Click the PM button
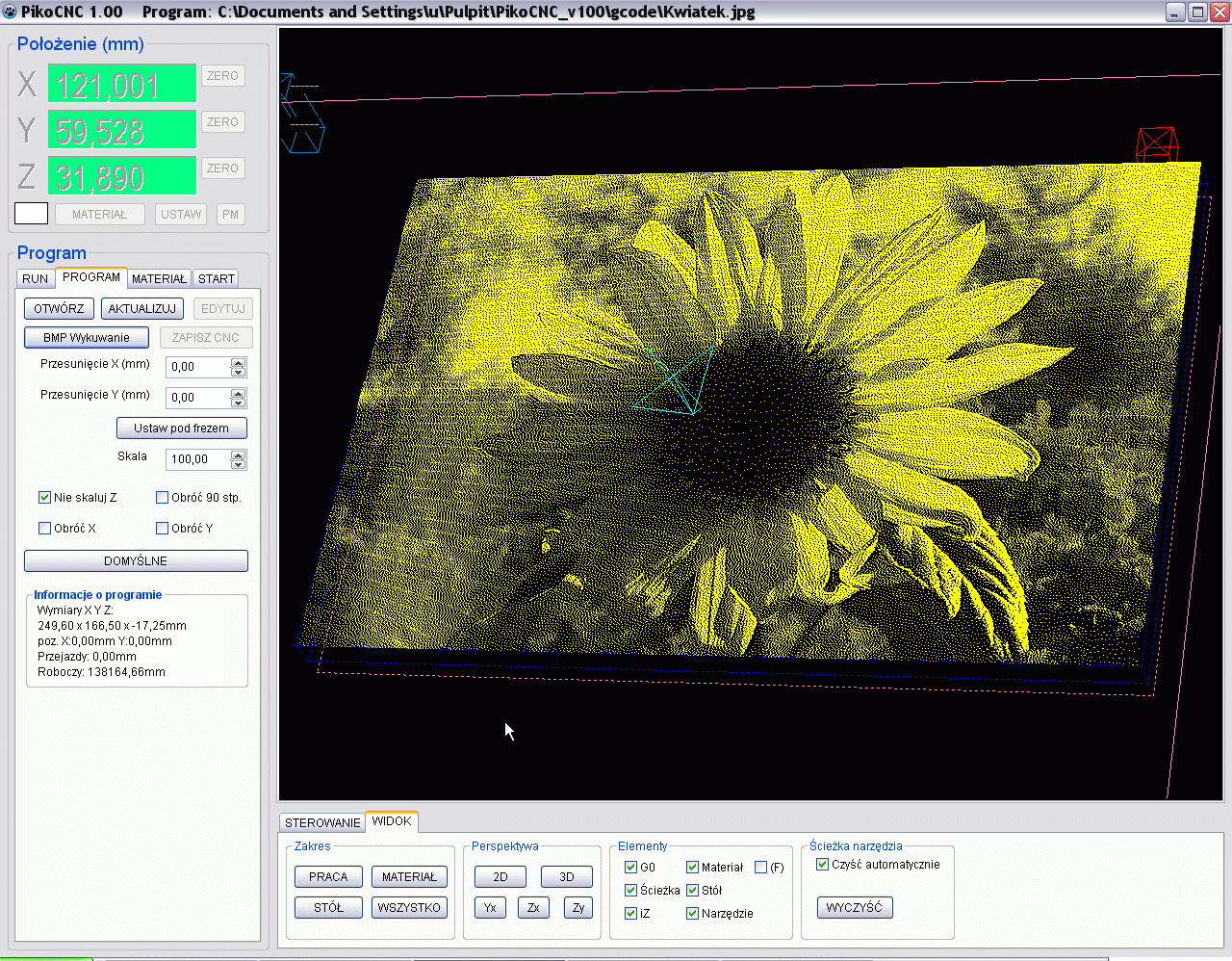This screenshot has width=1232, height=961. click(x=230, y=215)
